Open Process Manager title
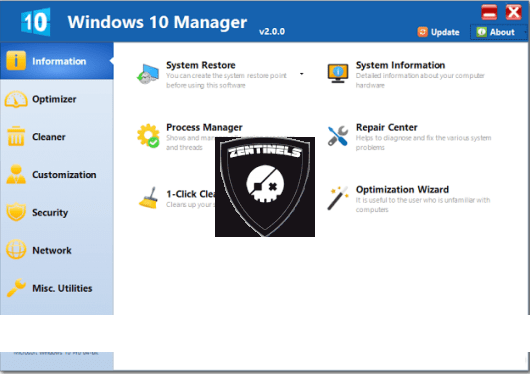The image size is (530, 374). click(x=204, y=127)
